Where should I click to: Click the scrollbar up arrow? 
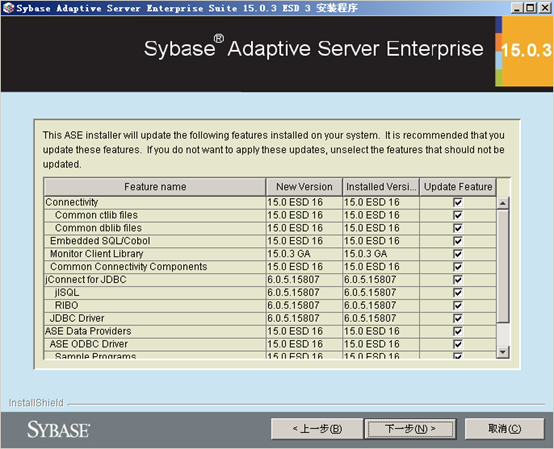(502, 203)
